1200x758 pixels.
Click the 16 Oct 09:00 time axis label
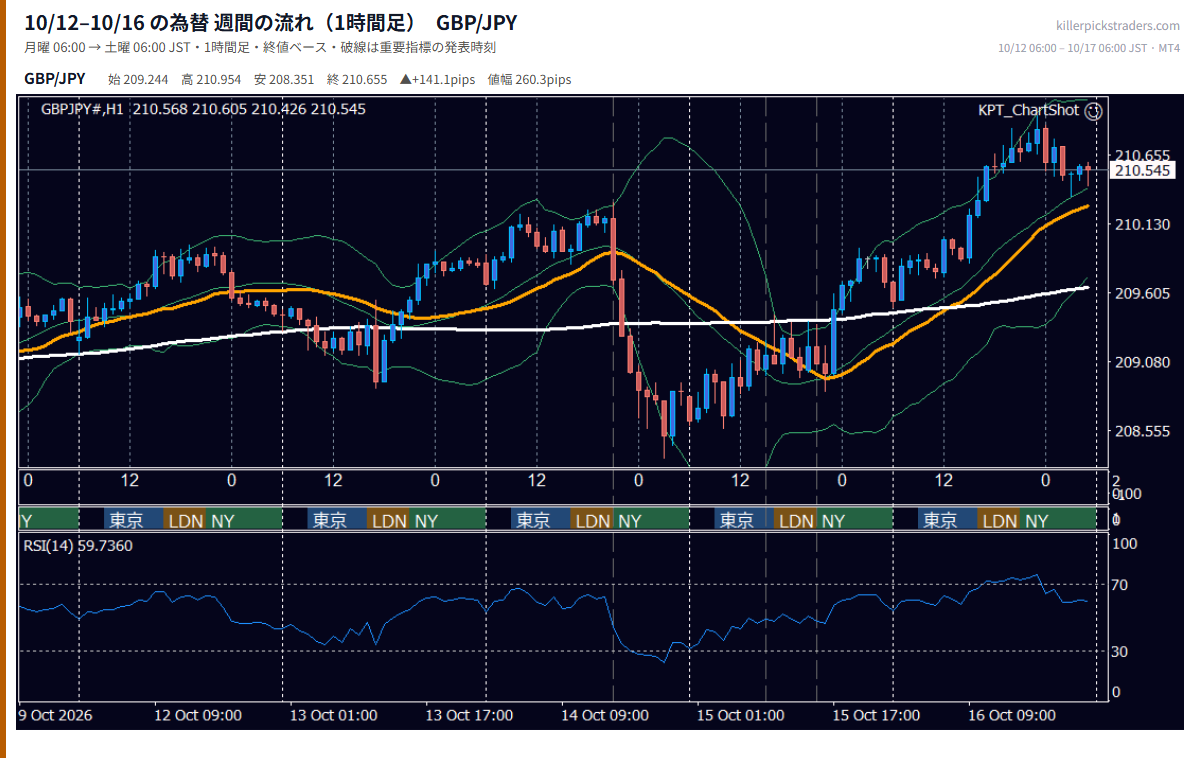point(1012,715)
